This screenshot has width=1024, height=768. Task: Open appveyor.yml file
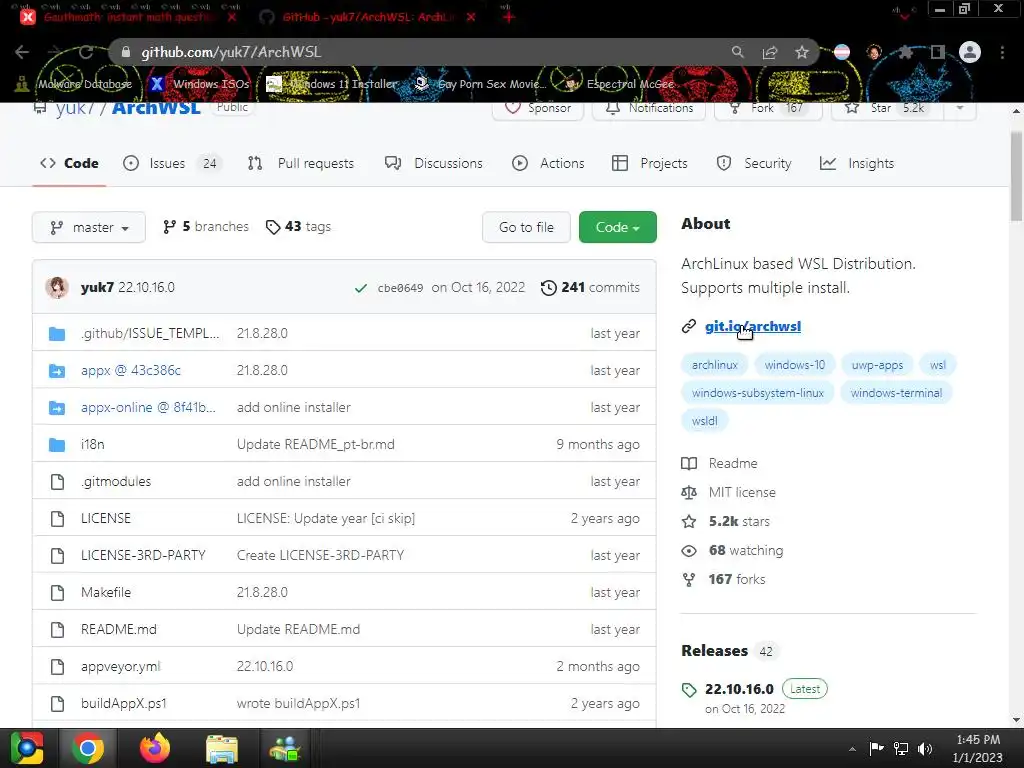[120, 667]
